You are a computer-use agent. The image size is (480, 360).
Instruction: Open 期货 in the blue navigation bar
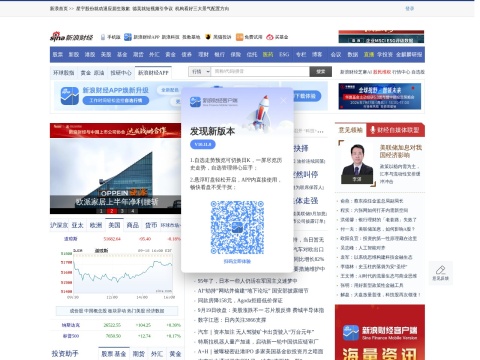click(x=138, y=55)
